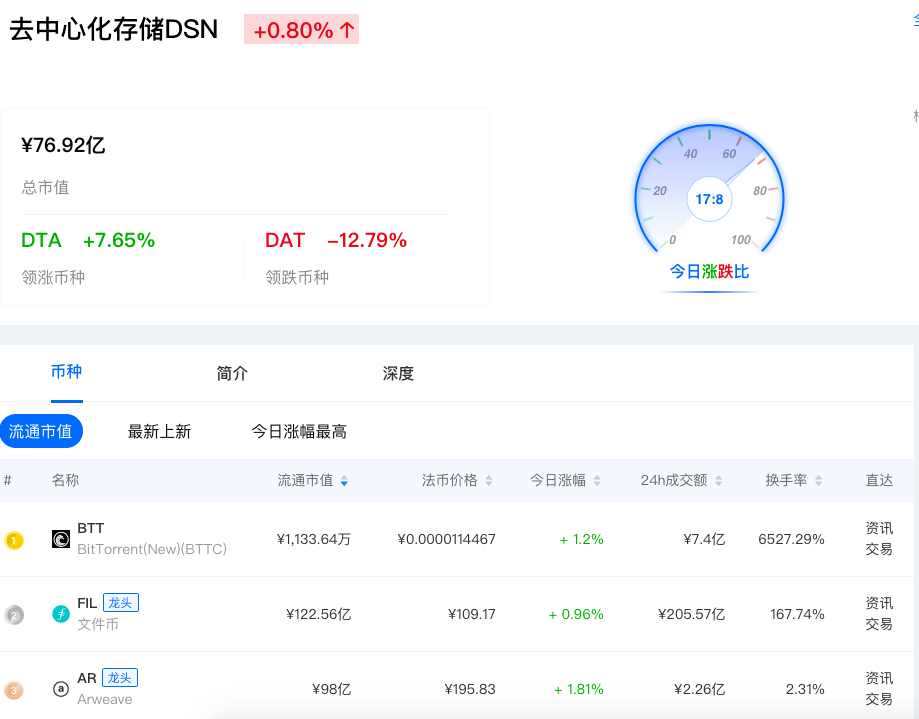Click the silver rank 2 medal icon
The height and width of the screenshot is (719, 919).
click(x=14, y=615)
